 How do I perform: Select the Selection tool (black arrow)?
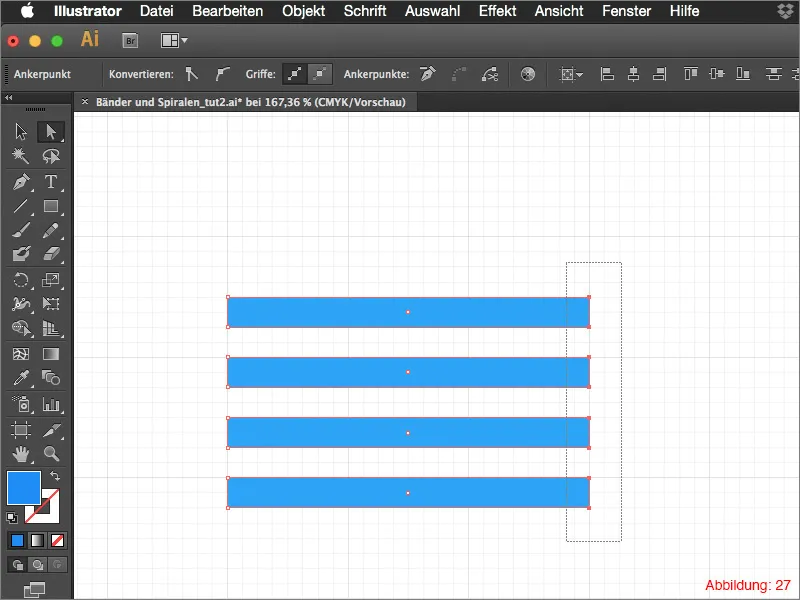(x=21, y=132)
